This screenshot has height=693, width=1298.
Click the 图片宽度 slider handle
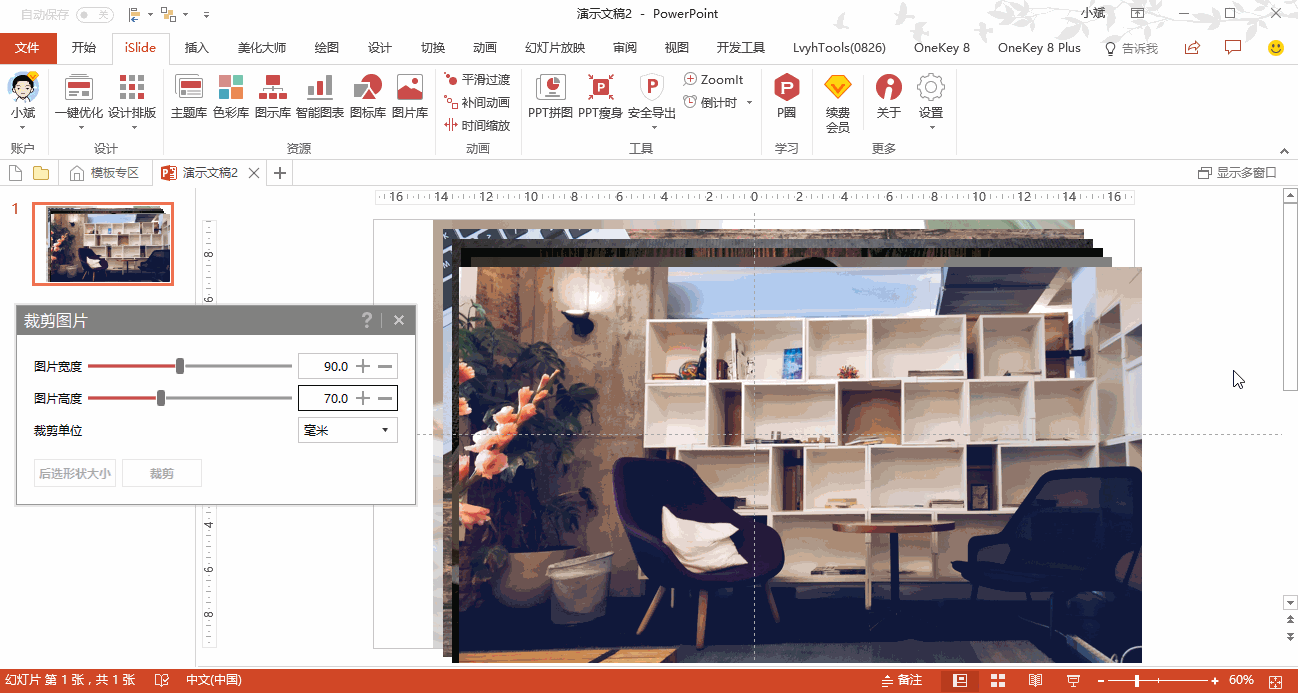180,366
